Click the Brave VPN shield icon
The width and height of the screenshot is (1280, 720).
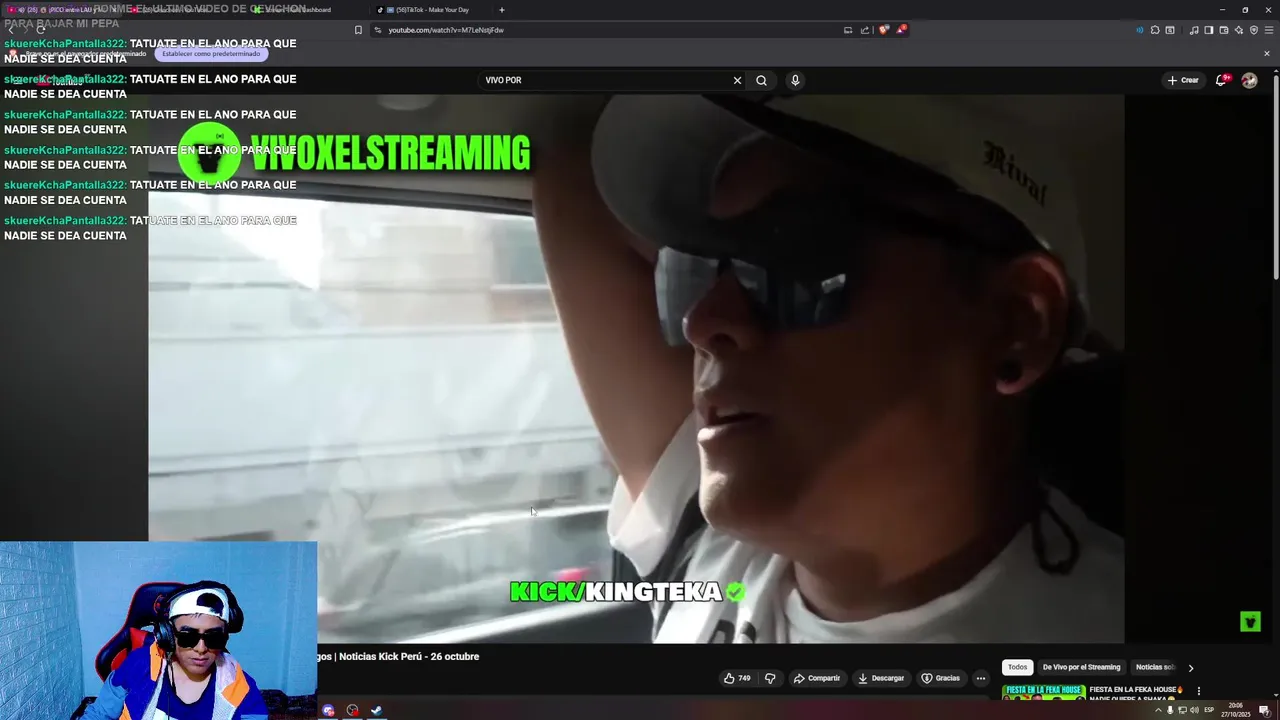point(1254,30)
